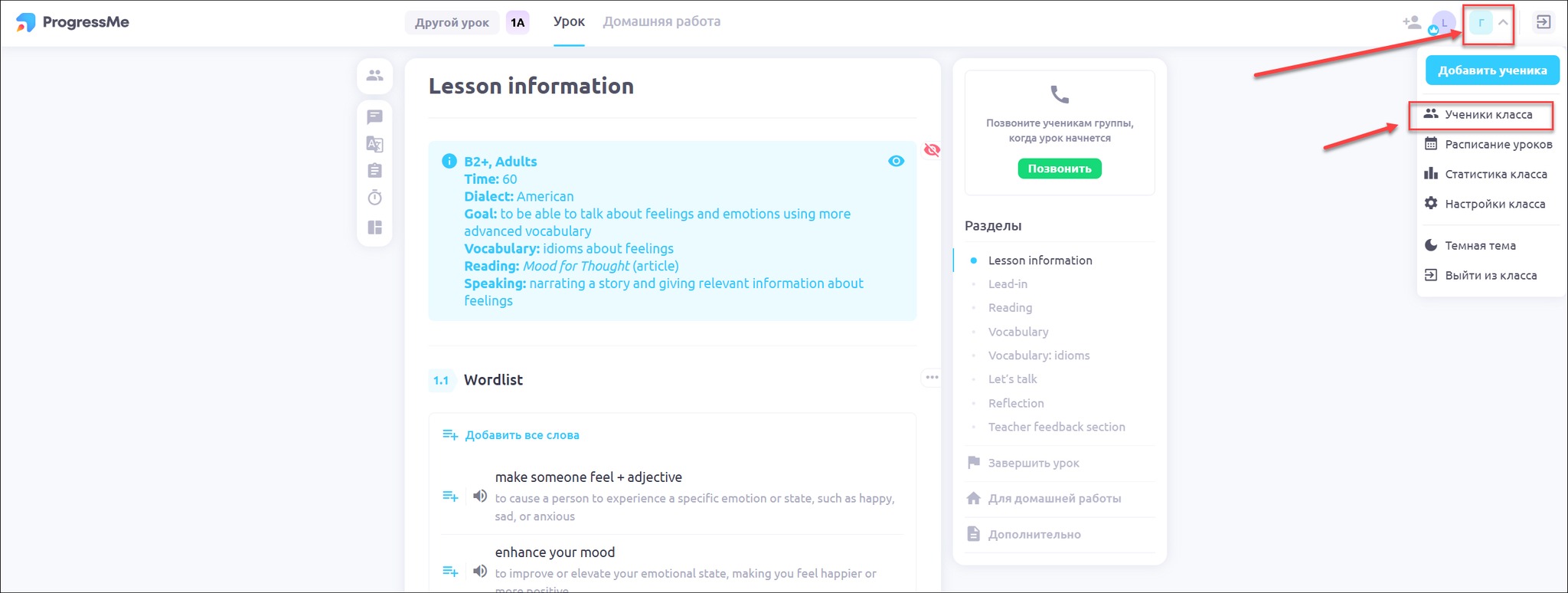1568x593 pixels.
Task: Toggle 'Темная тема' dark theme option
Action: (x=1480, y=245)
